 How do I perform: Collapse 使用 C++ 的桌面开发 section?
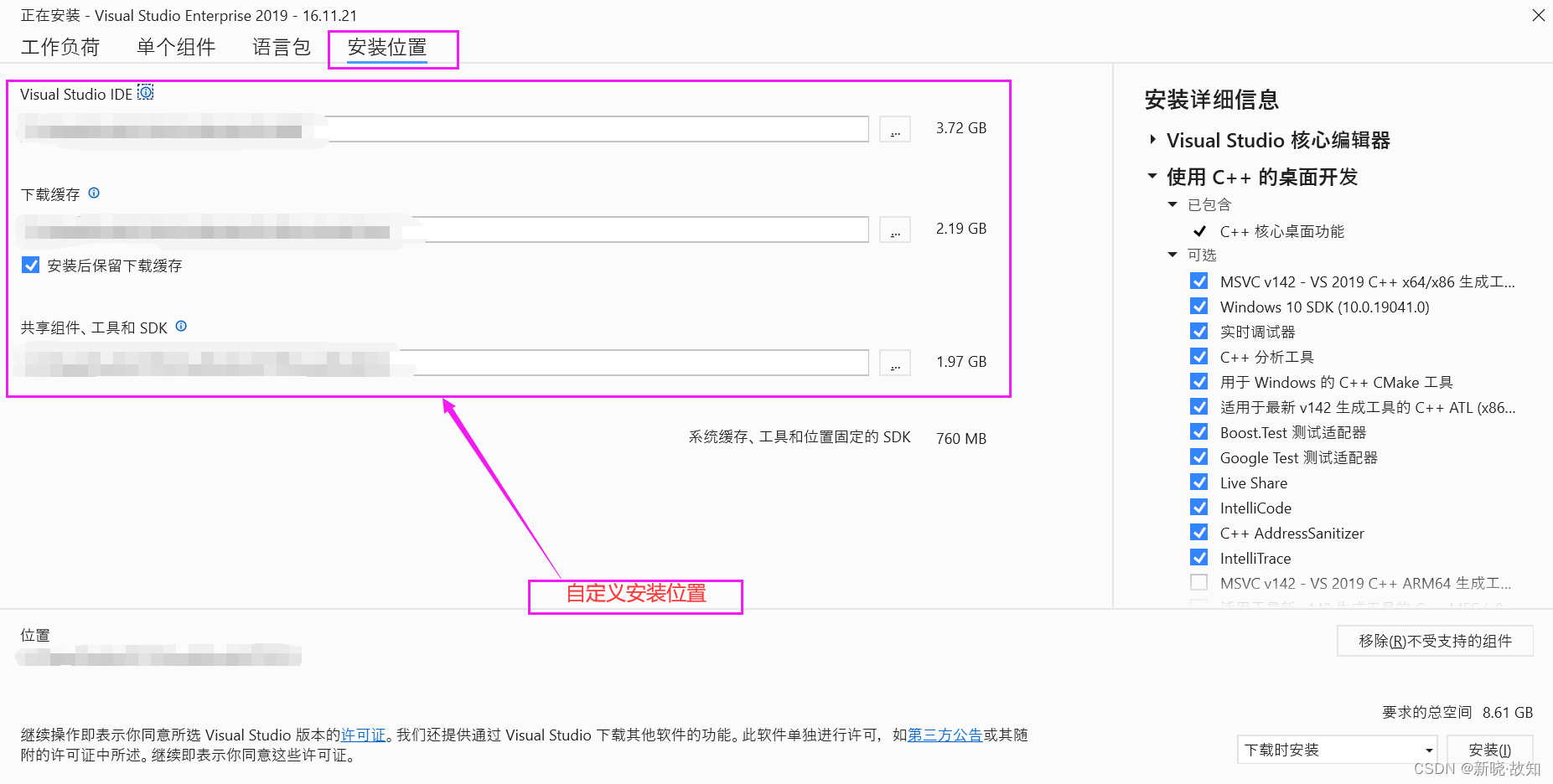pos(1152,176)
